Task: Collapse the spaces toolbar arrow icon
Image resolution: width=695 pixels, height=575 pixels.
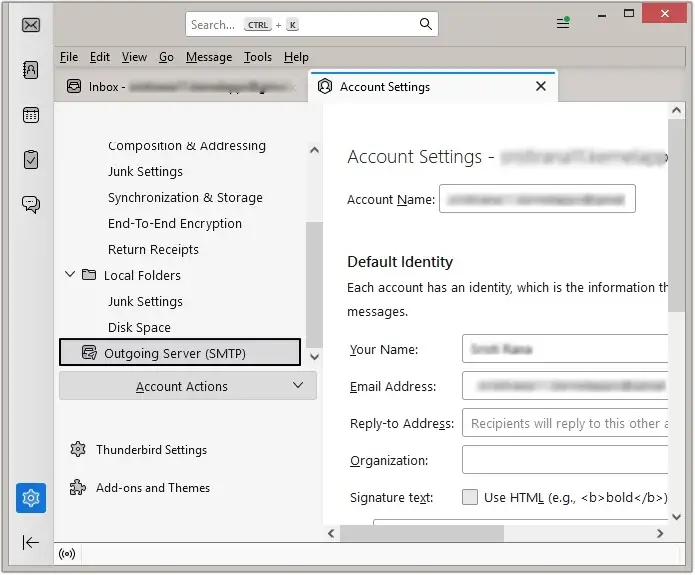Action: point(31,542)
